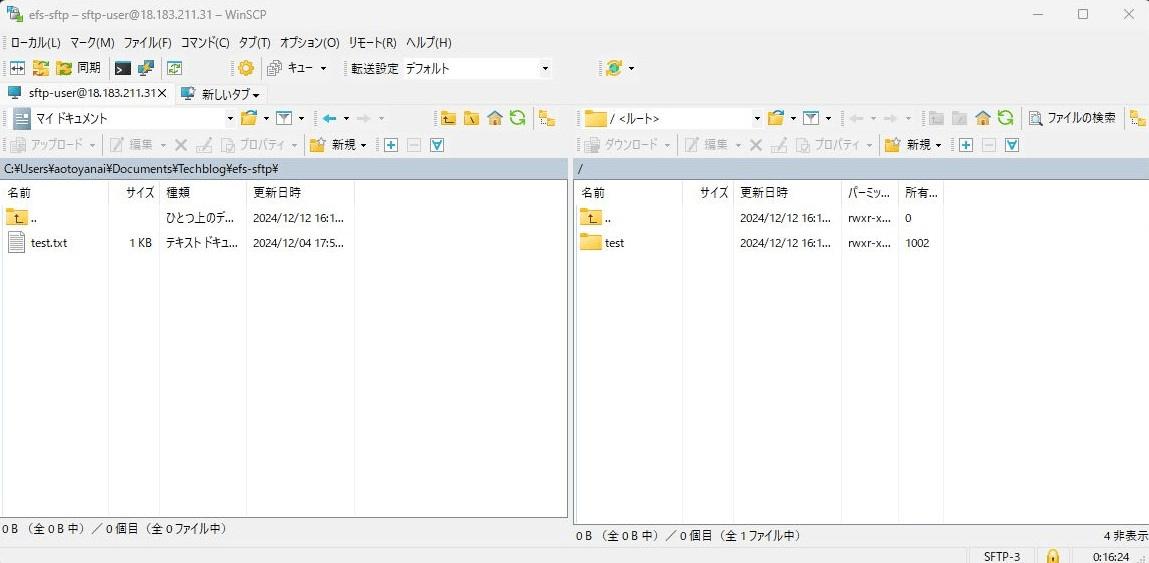Click the remote Select Files plus icon
The height and width of the screenshot is (563, 1149).
pos(966,145)
